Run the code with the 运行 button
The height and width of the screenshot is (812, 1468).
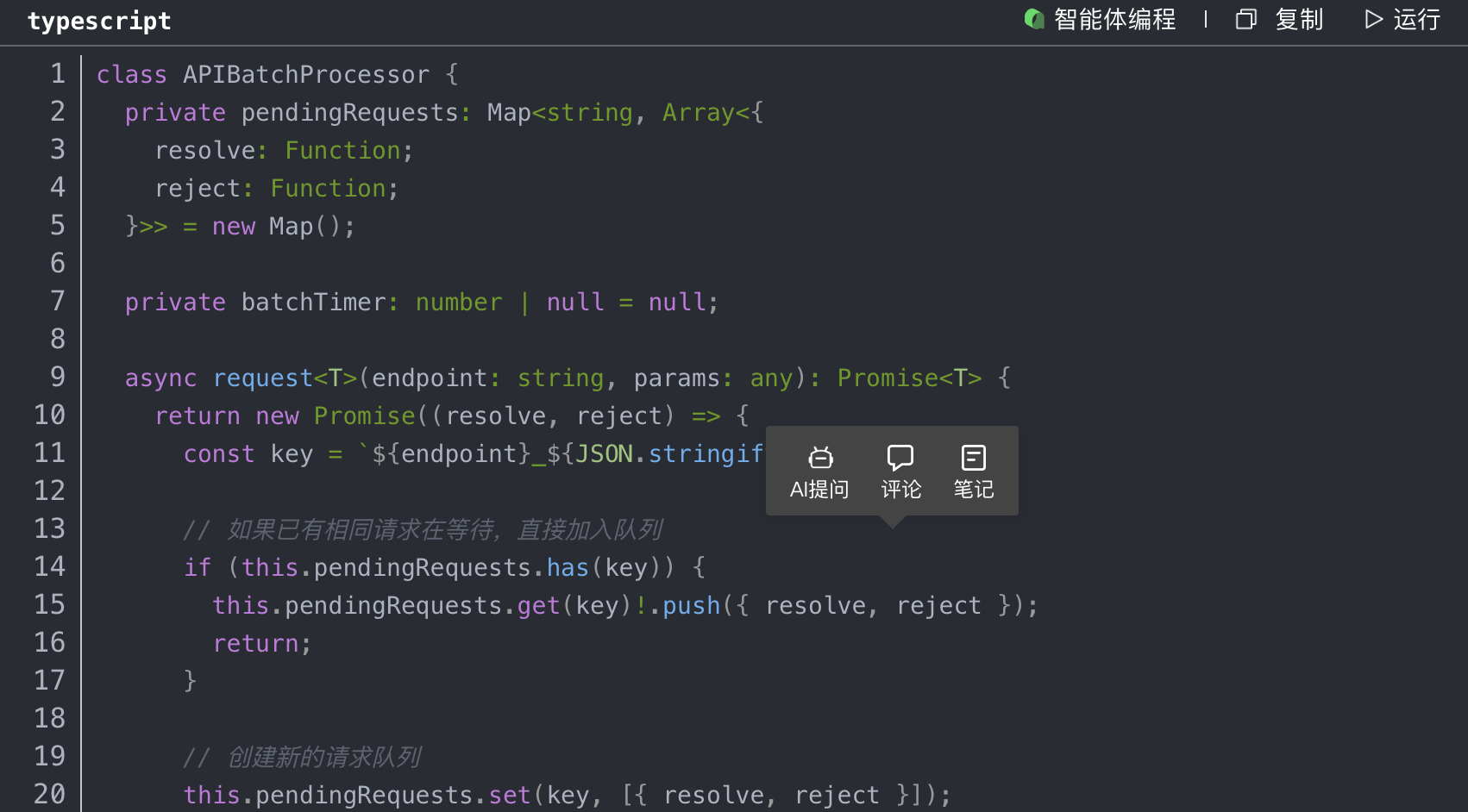1402,19
